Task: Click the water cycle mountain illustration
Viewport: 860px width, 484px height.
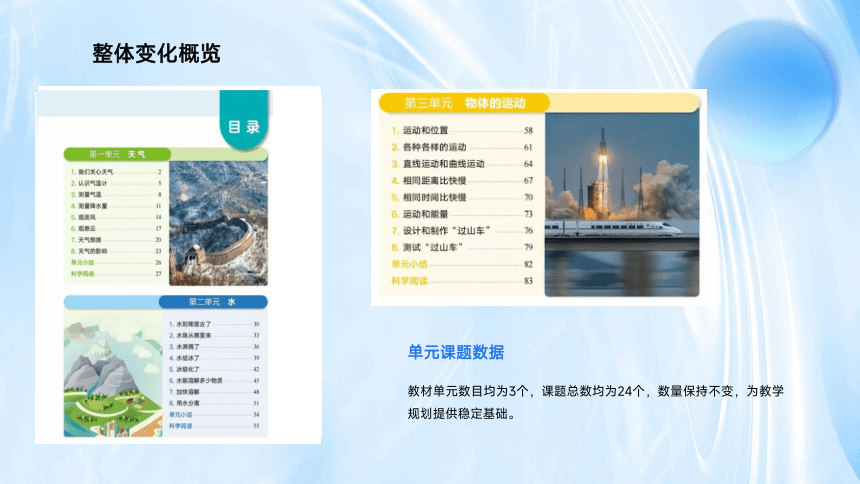Action: (113, 374)
